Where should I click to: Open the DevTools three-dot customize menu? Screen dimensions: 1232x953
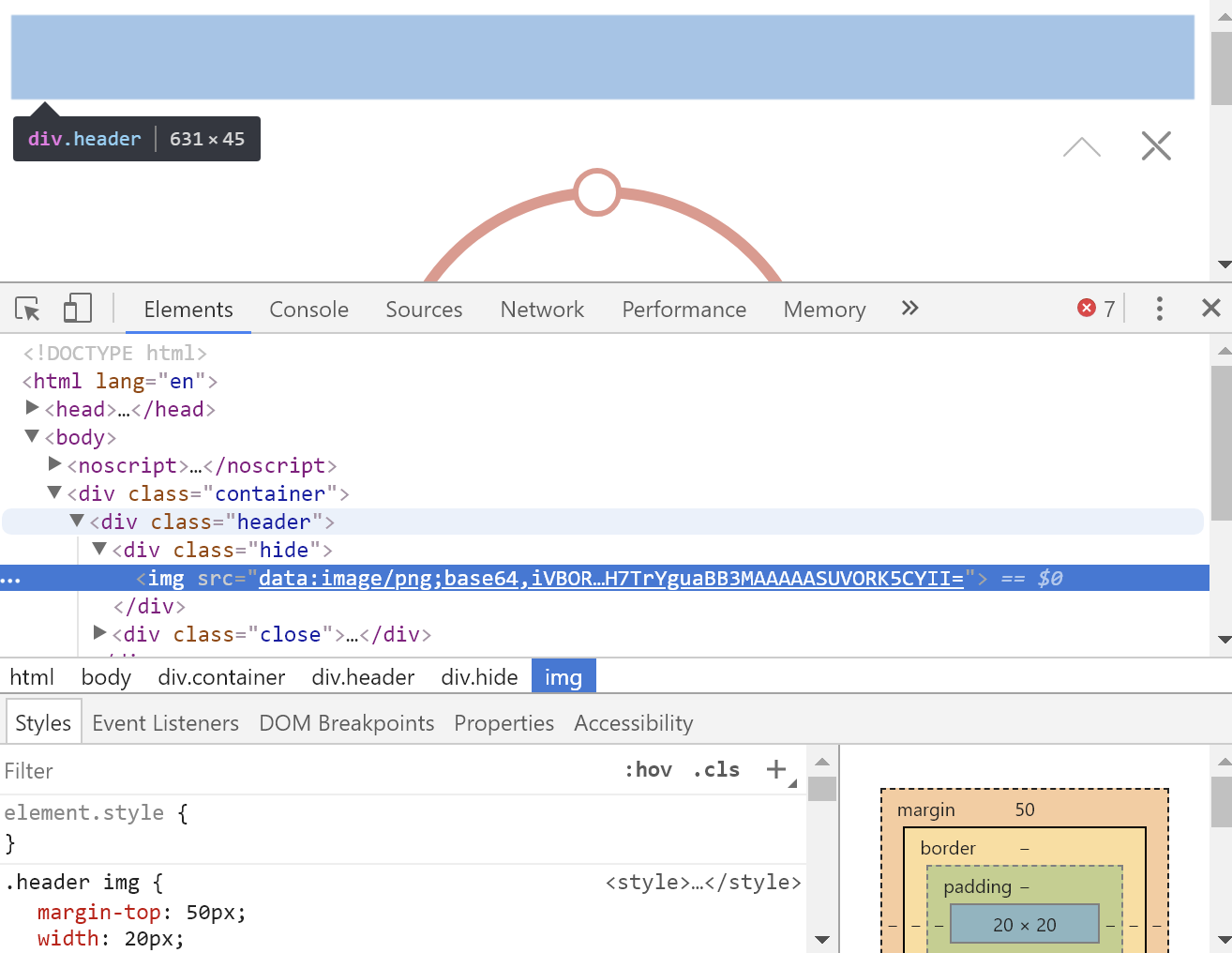[x=1159, y=308]
